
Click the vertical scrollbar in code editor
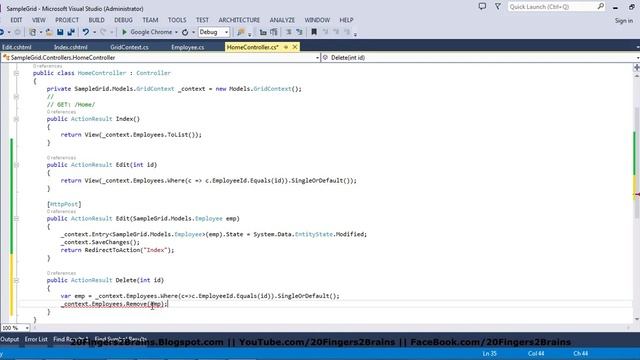[636, 163]
